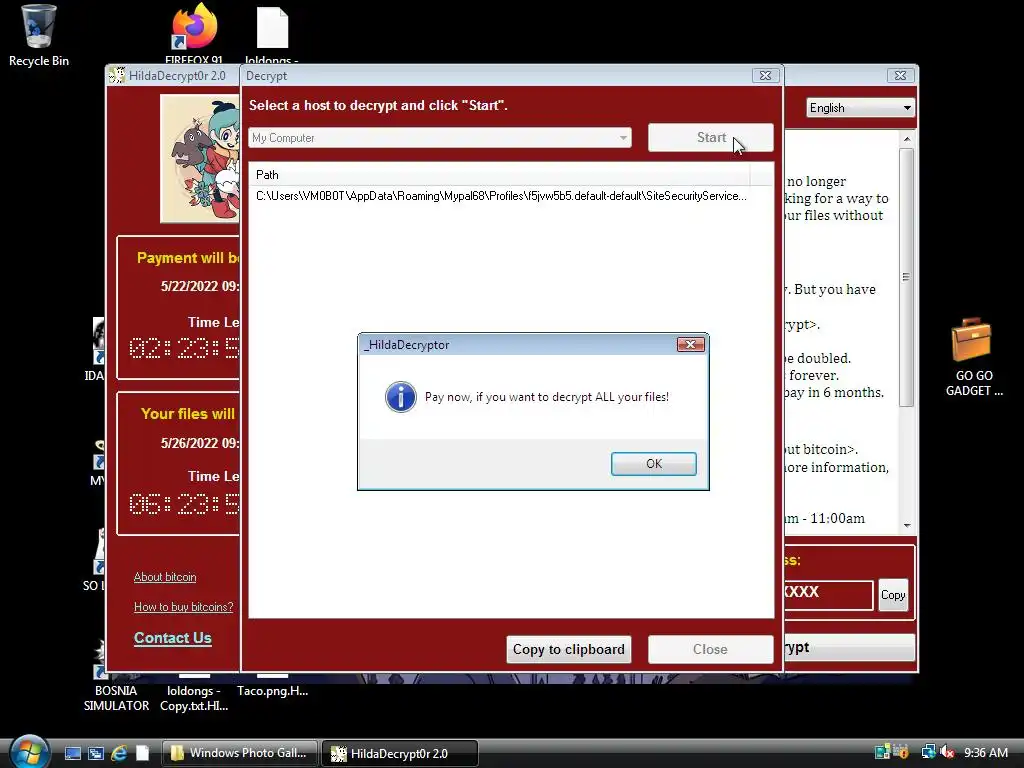Viewport: 1024px width, 768px height.
Task: Select the Firefox 91 desktop shortcut
Action: (x=194, y=34)
